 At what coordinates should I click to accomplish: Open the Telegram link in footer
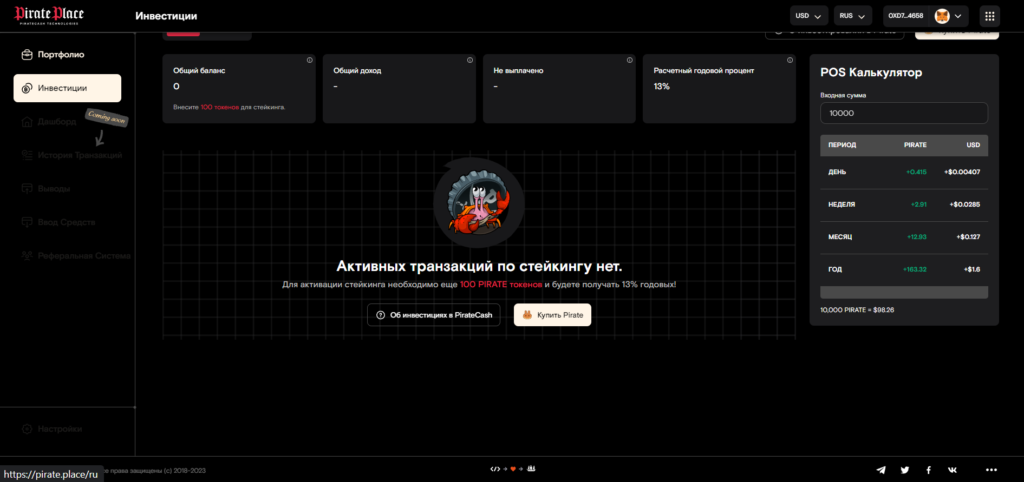(x=881, y=470)
